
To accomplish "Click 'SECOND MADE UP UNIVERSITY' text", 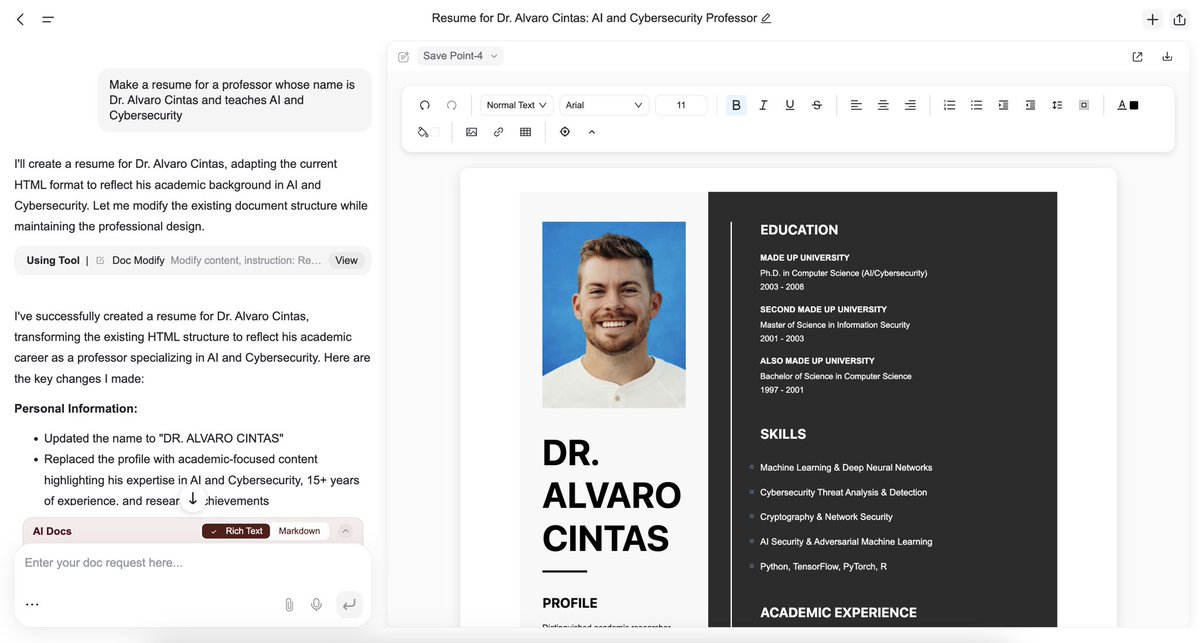I will (x=823, y=309).
